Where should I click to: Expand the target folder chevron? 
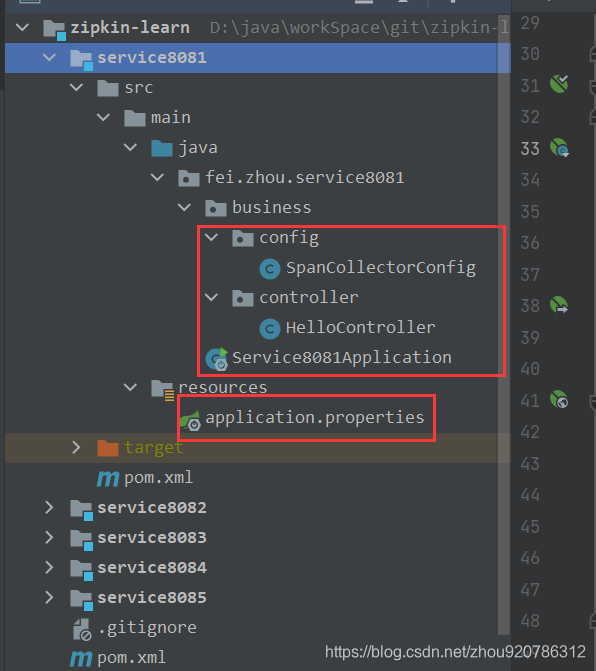(x=77, y=448)
